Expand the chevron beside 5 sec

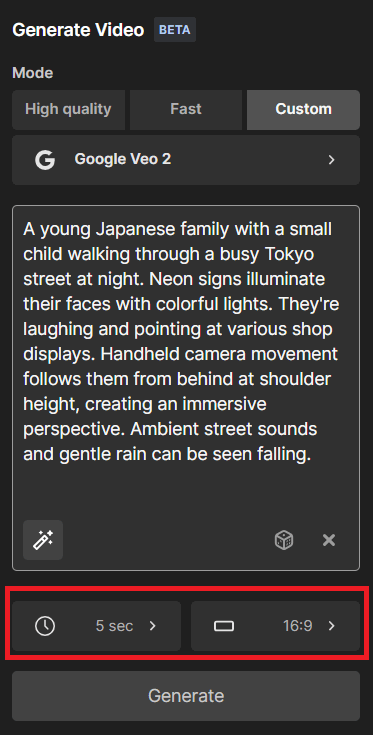(152, 626)
